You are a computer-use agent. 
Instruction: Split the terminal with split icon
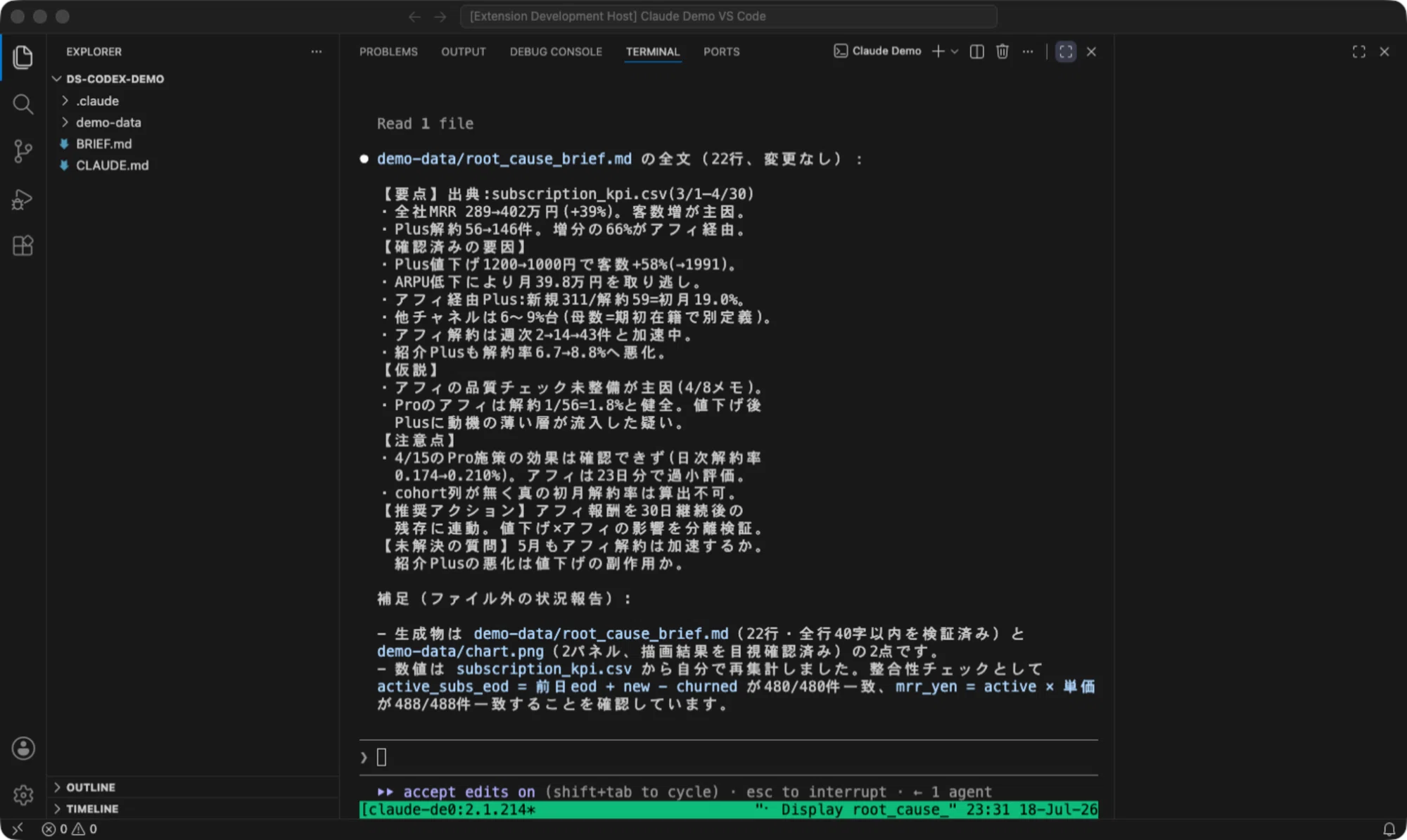coord(976,51)
